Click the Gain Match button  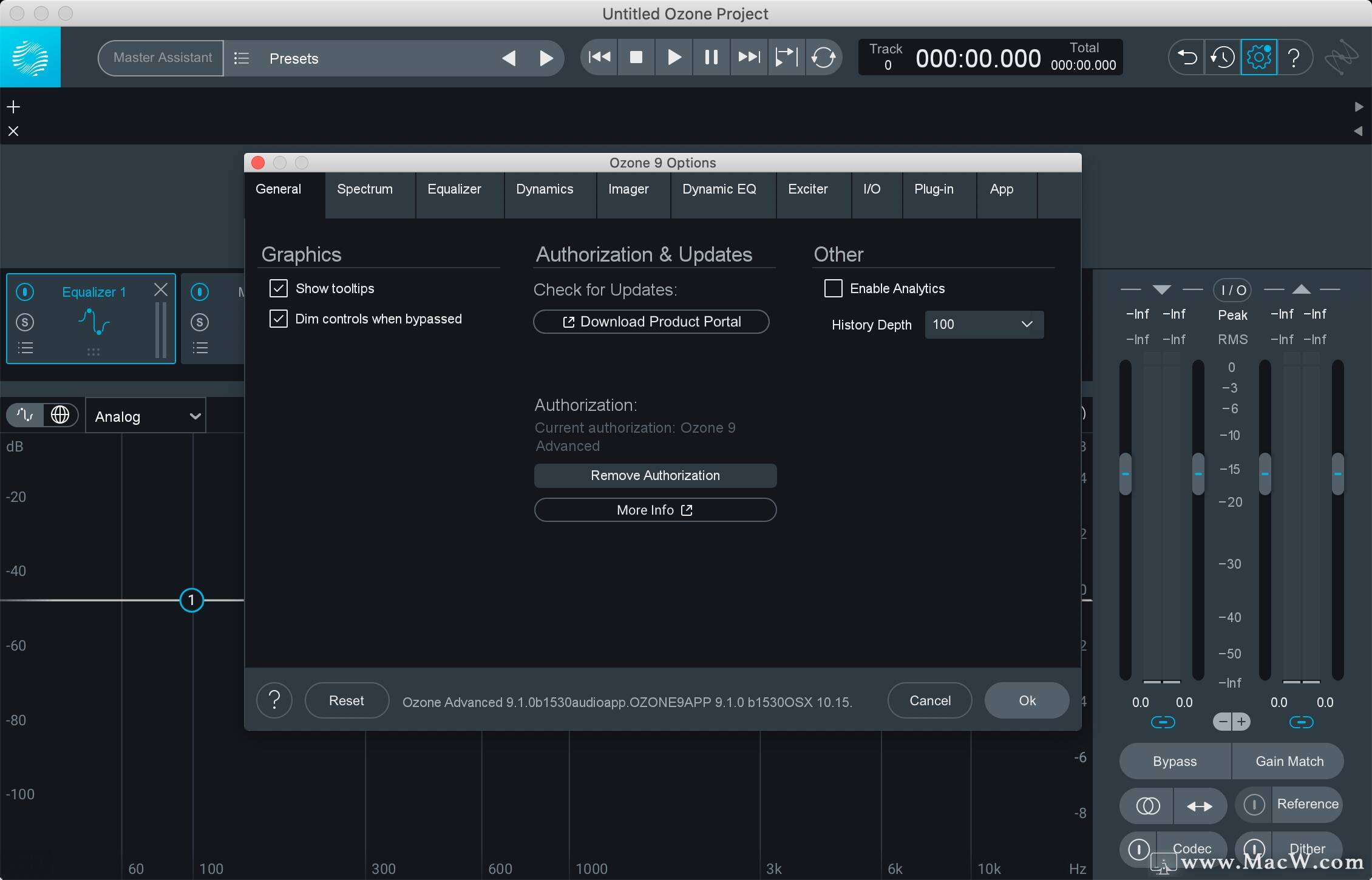pyautogui.click(x=1289, y=761)
